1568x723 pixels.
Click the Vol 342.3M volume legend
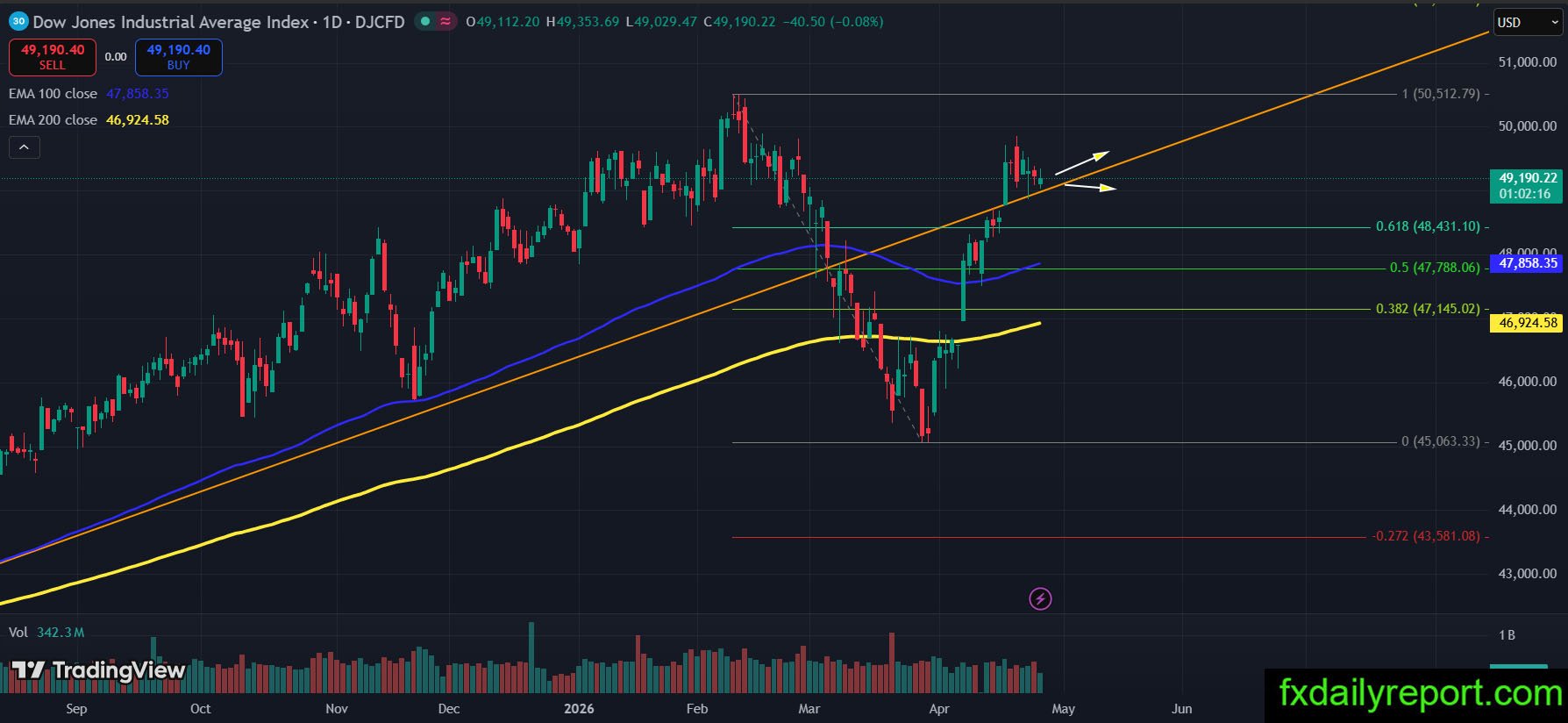(46, 633)
